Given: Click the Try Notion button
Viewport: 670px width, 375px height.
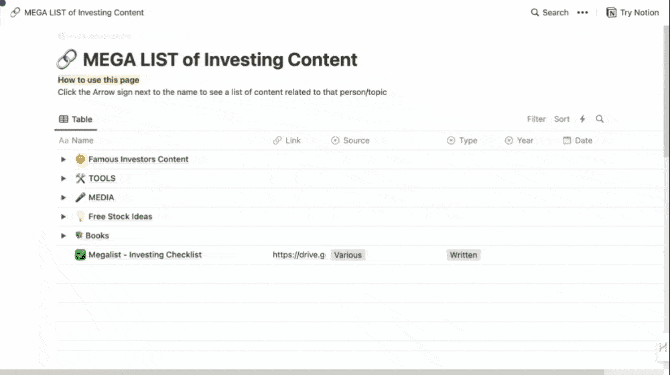Looking at the screenshot, I should click(x=633, y=13).
